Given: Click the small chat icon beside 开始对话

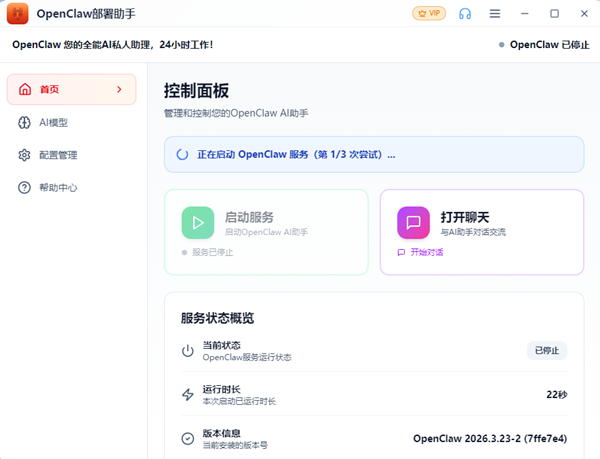Looking at the screenshot, I should [x=401, y=252].
